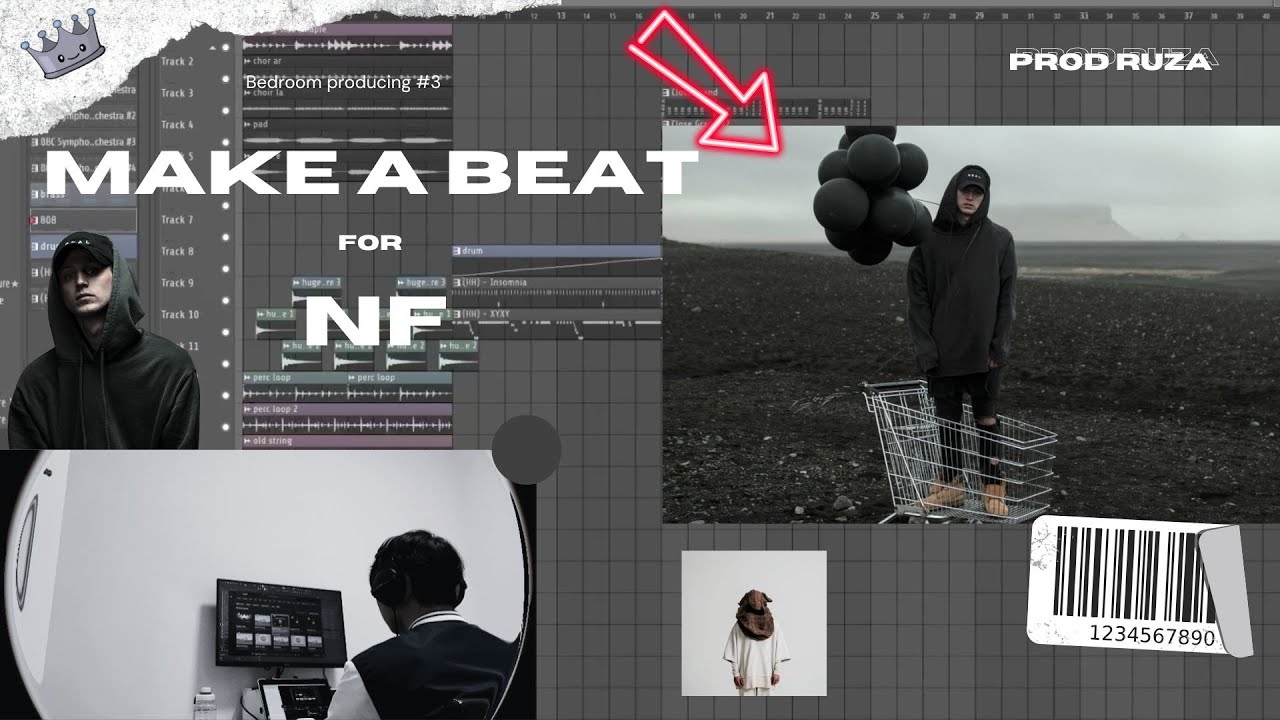Select the Track 7 header label
Image resolution: width=1280 pixels, height=720 pixels.
tap(178, 220)
